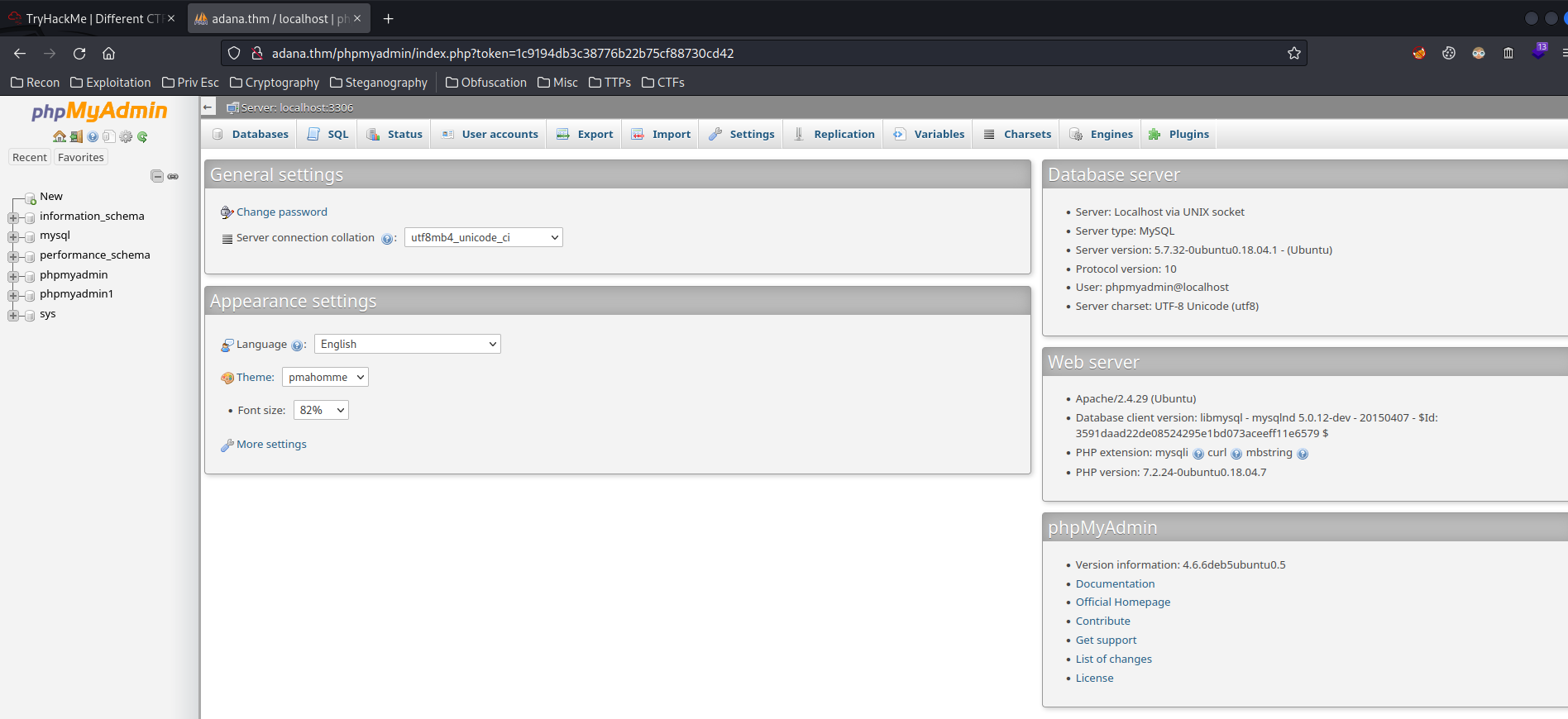Click the More settings link
The image size is (1568, 719).
[271, 445]
